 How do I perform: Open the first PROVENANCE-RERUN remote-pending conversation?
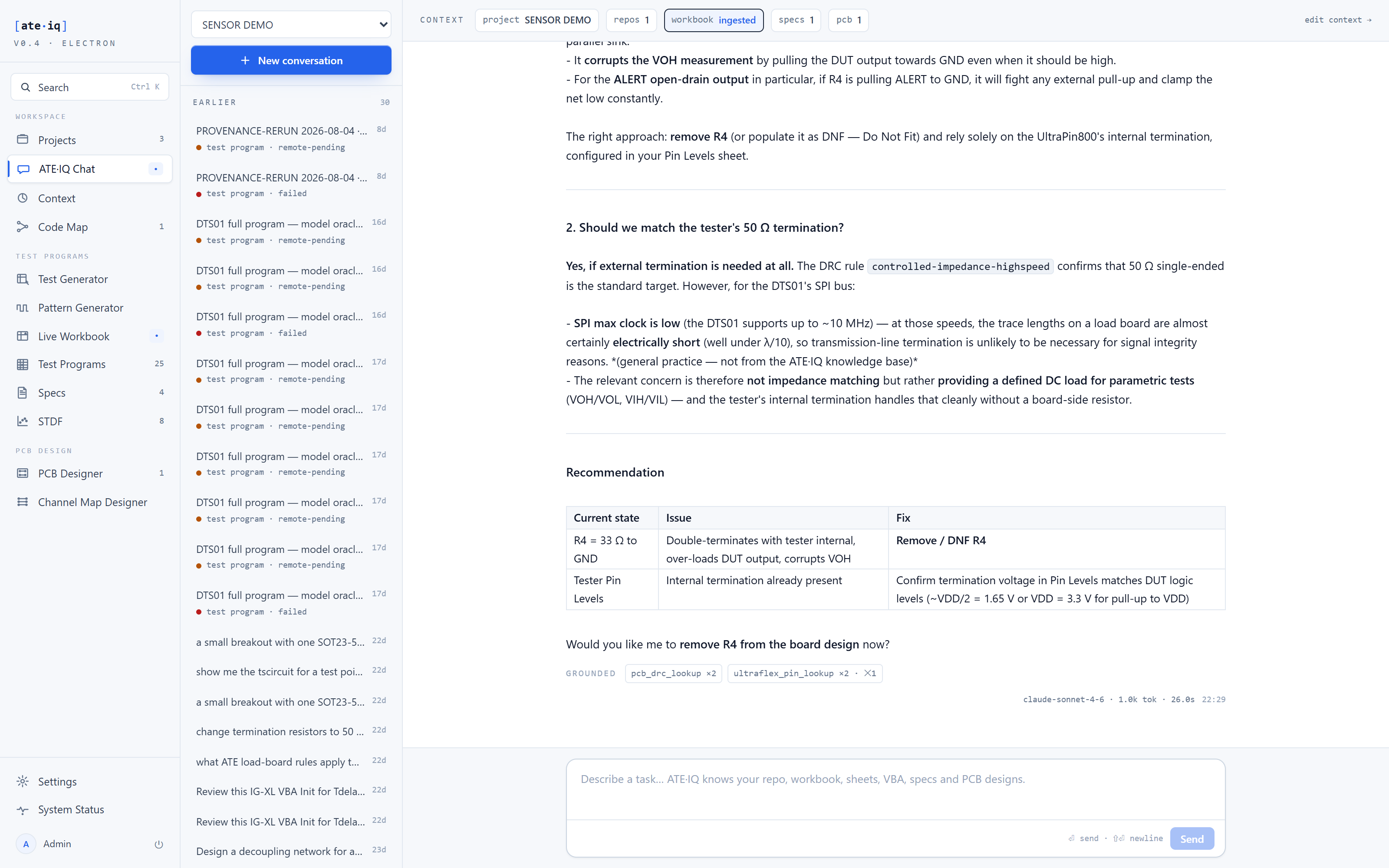pyautogui.click(x=291, y=138)
